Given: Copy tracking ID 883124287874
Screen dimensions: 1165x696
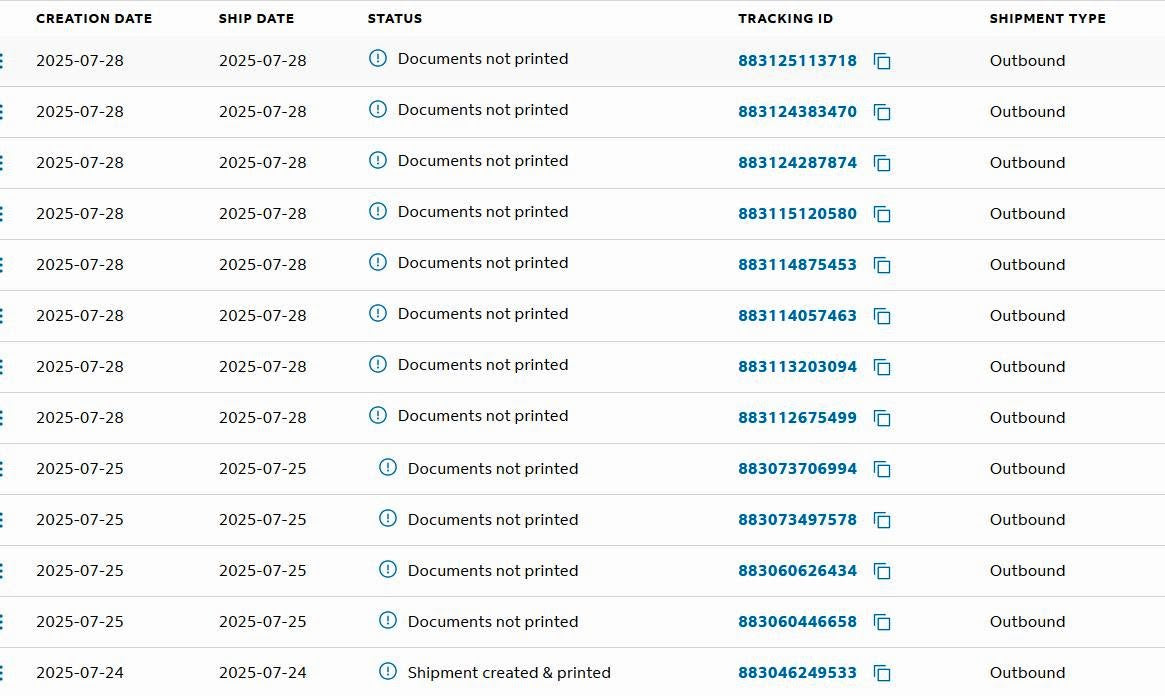Looking at the screenshot, I should 882,163.
